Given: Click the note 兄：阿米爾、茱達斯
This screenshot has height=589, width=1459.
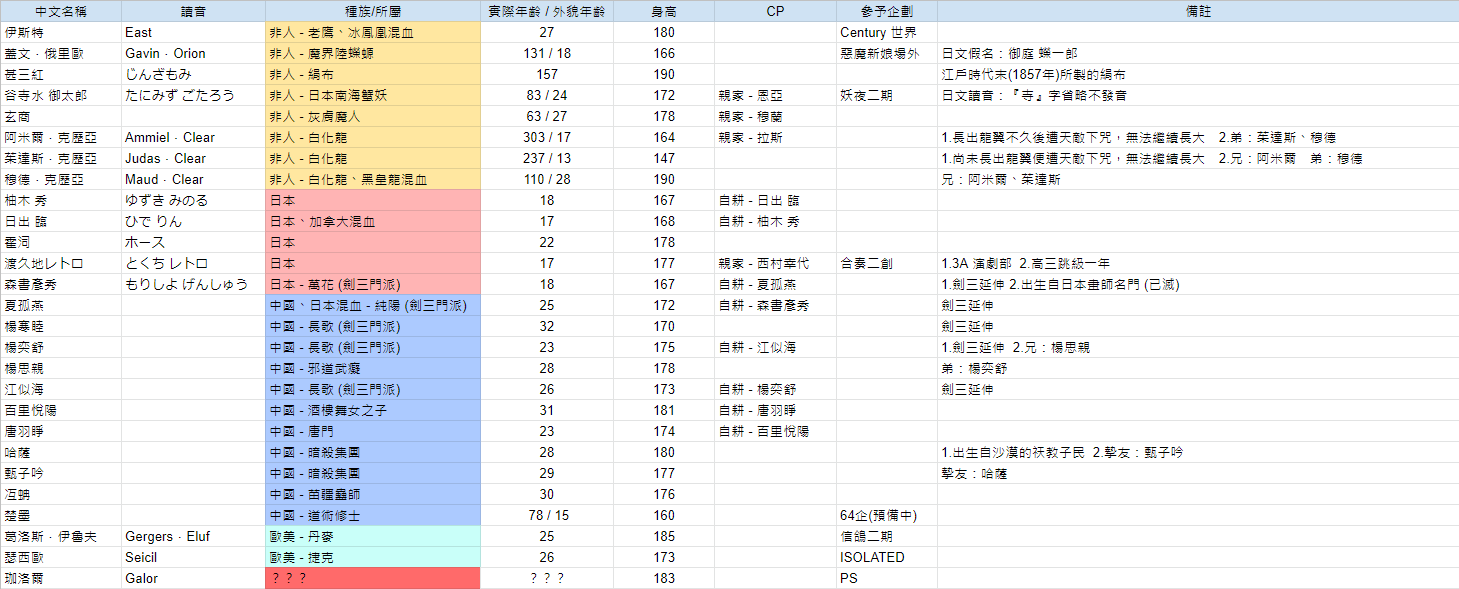Looking at the screenshot, I should coord(1198,180).
